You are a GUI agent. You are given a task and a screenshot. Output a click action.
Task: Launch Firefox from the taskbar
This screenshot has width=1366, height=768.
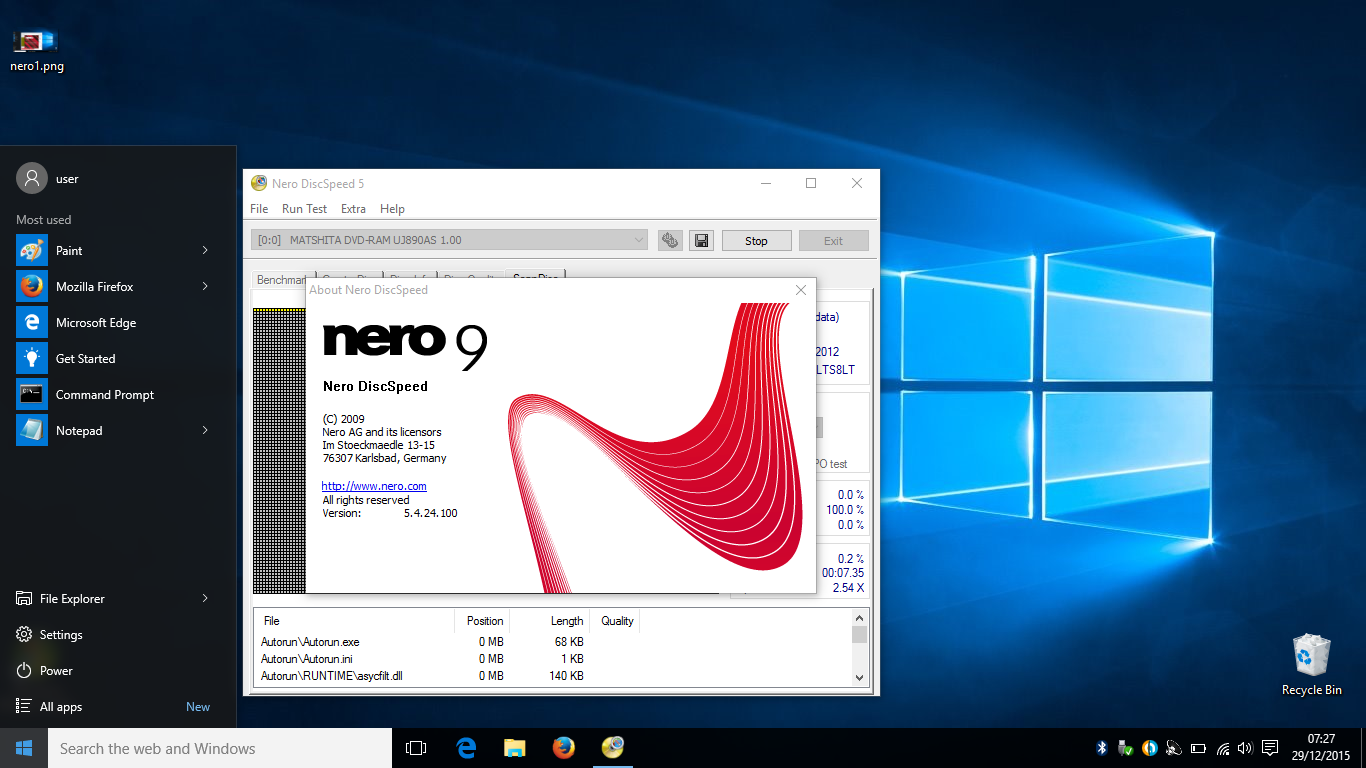[x=564, y=748]
